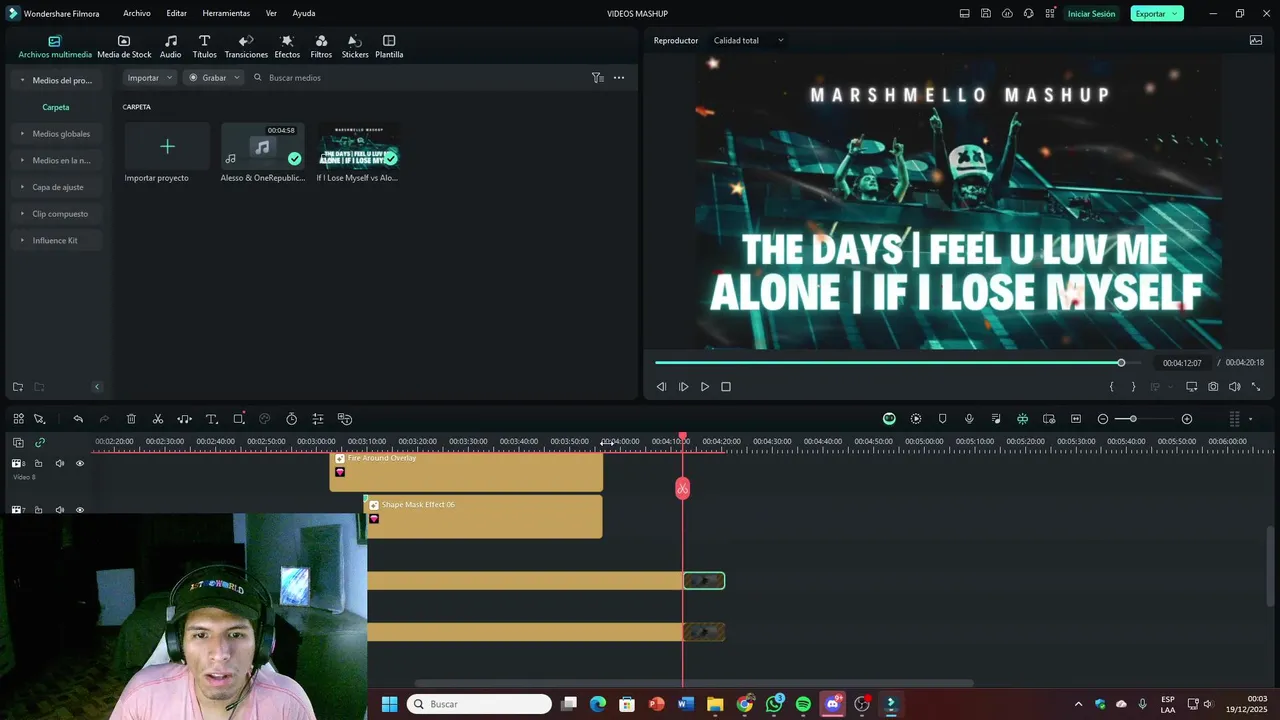Click the filter icon next to the media search
This screenshot has width=1280, height=720.
(x=597, y=78)
